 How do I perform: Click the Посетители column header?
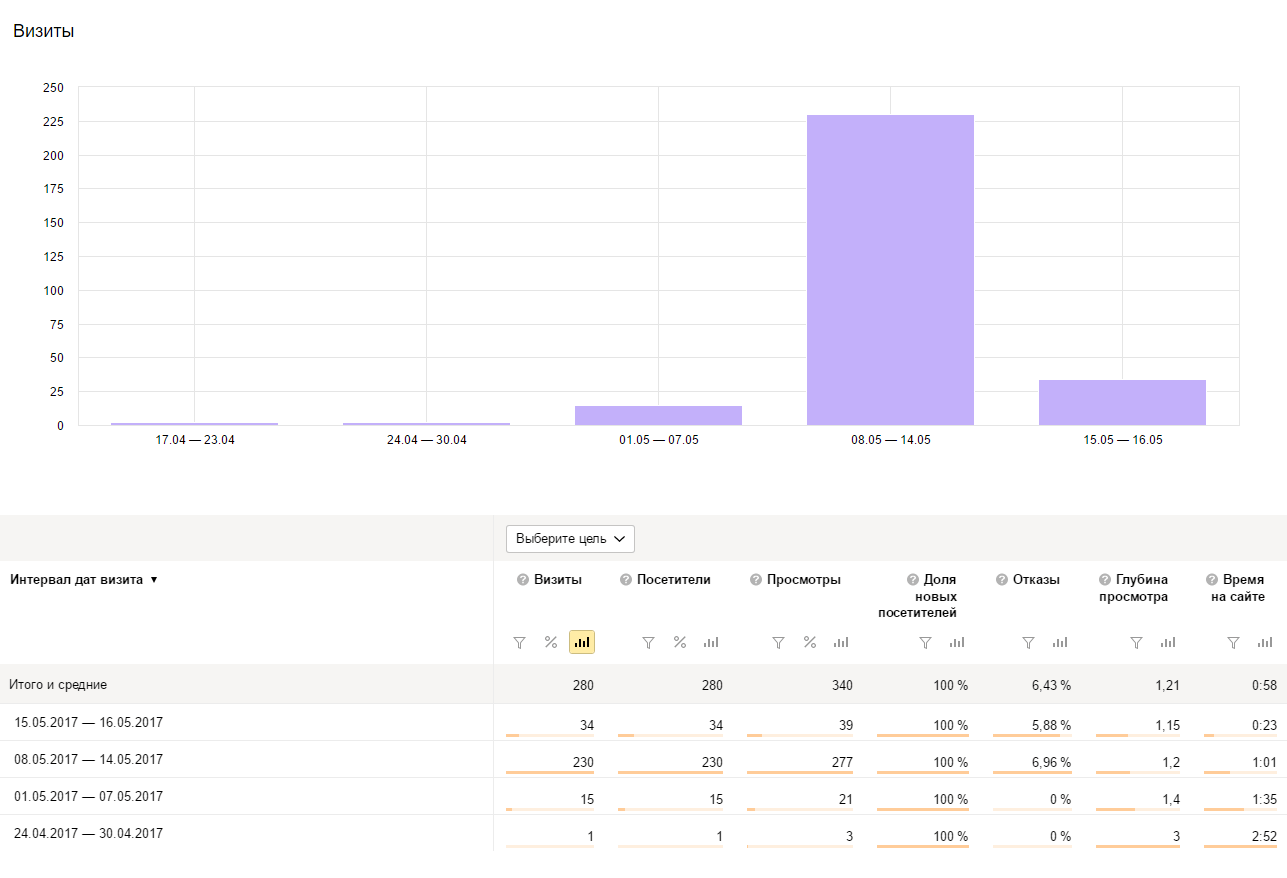(x=673, y=580)
